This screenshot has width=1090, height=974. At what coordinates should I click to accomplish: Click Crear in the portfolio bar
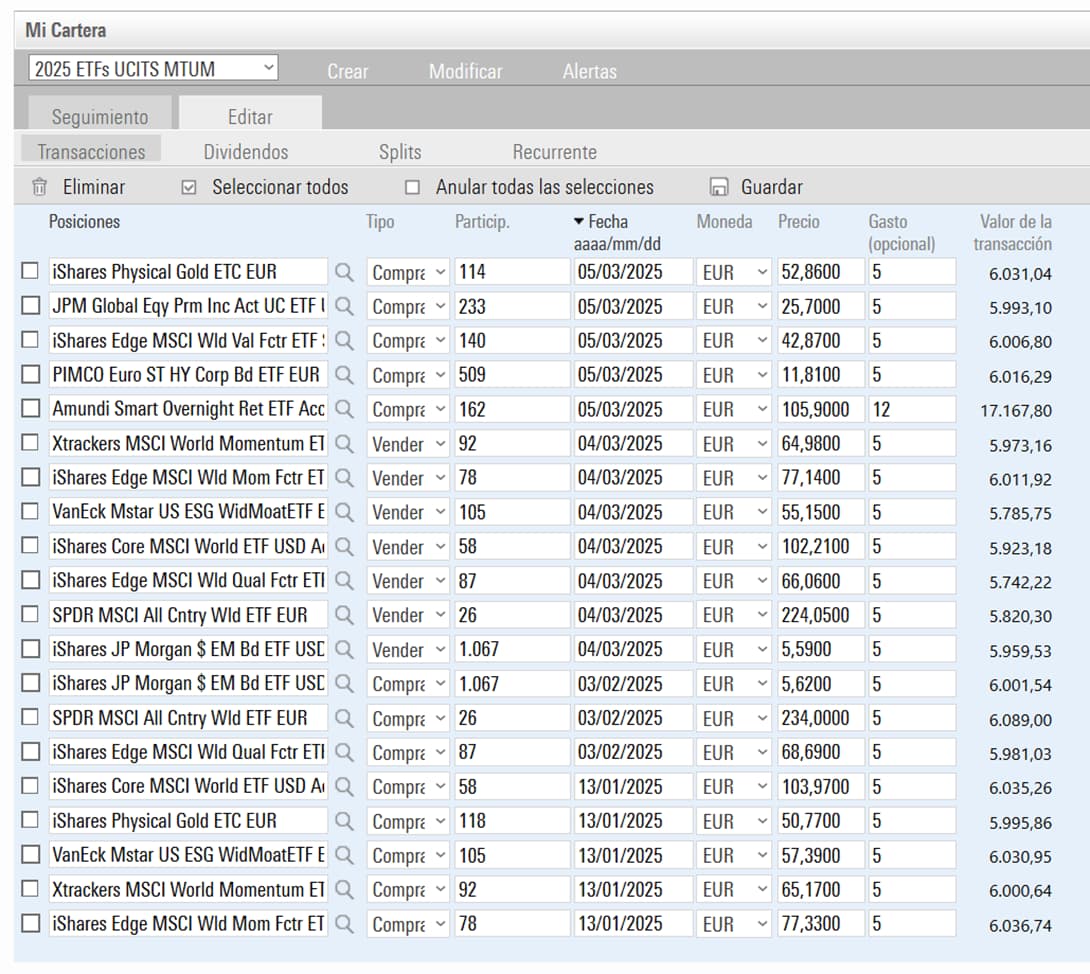[x=348, y=71]
